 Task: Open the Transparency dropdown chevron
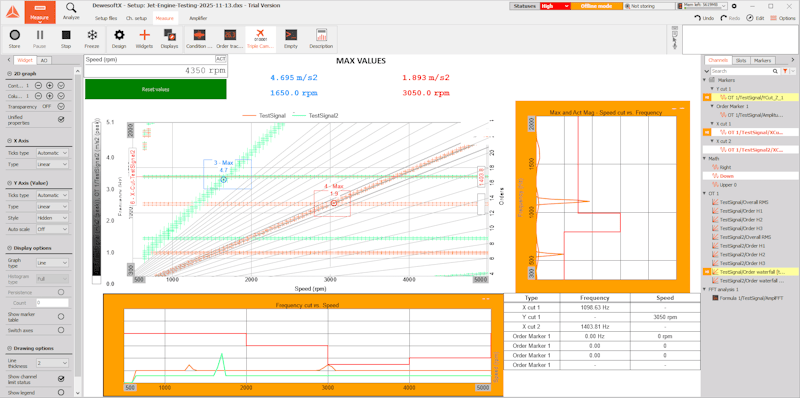coord(61,107)
